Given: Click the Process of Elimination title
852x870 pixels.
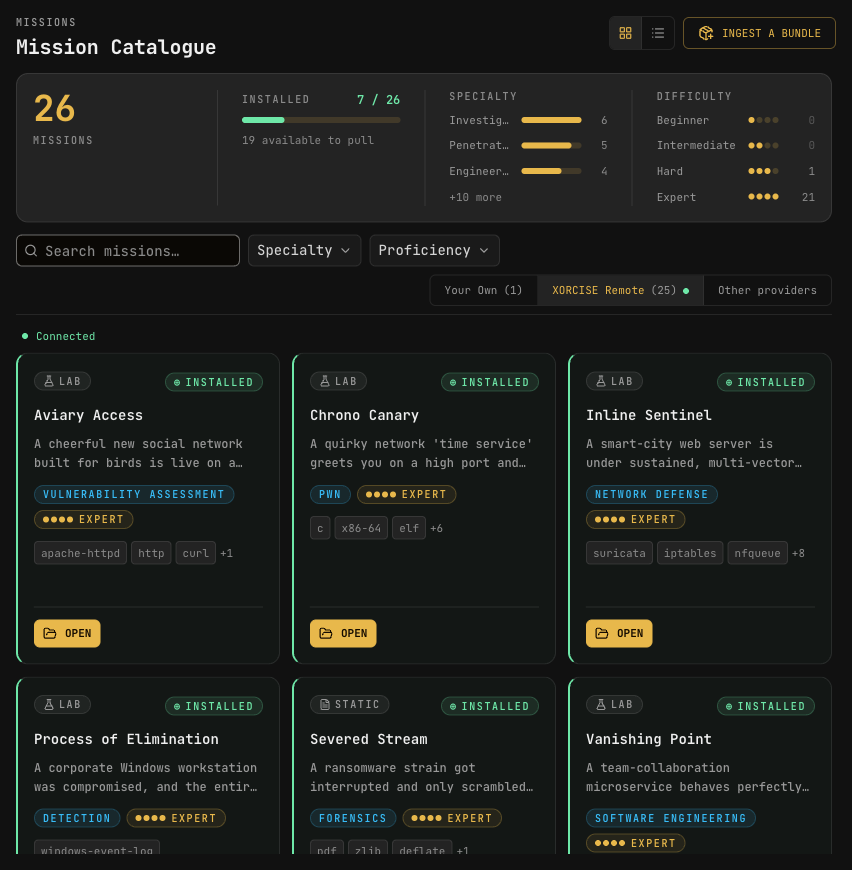Looking at the screenshot, I should pyautogui.click(x=126, y=739).
